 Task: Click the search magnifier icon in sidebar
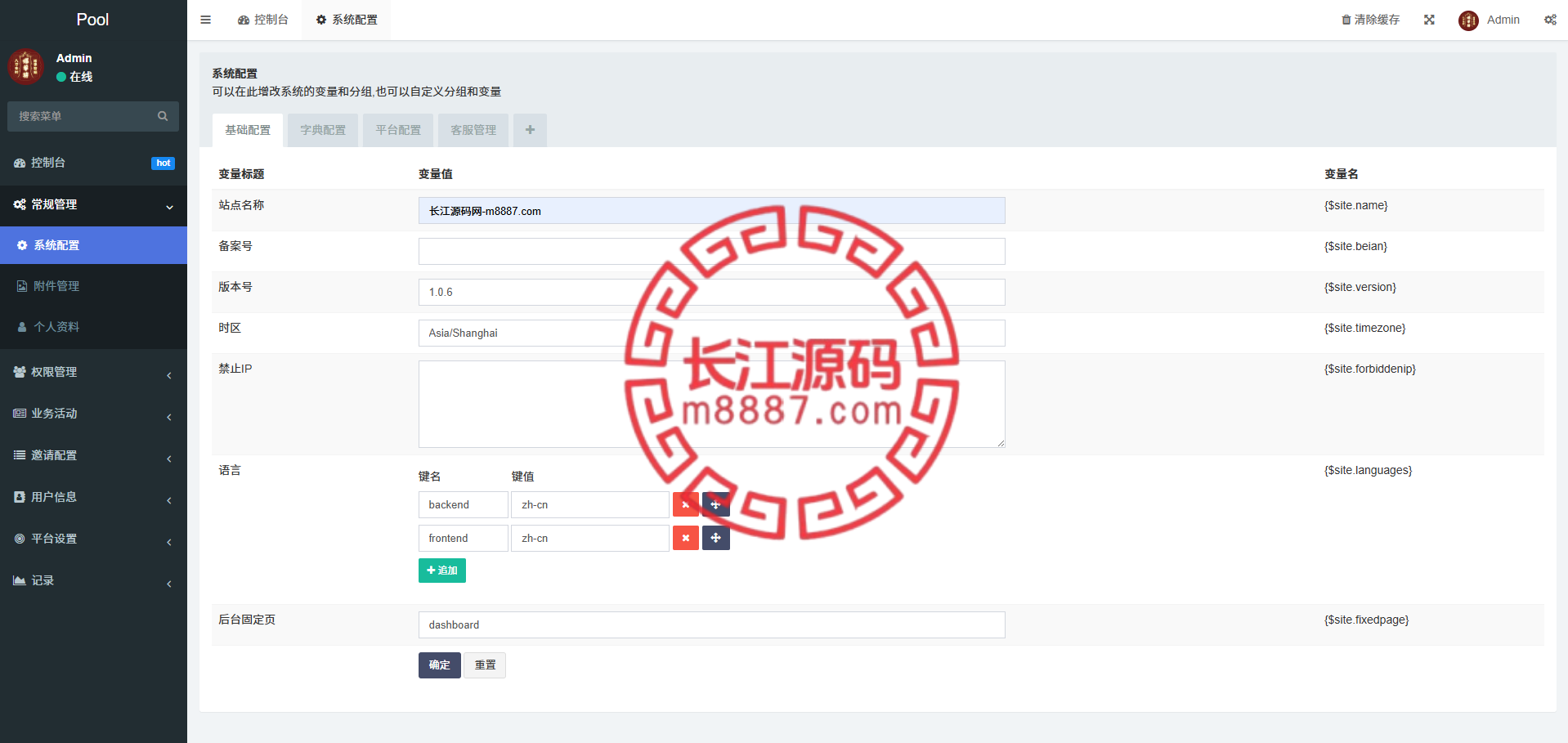(163, 116)
